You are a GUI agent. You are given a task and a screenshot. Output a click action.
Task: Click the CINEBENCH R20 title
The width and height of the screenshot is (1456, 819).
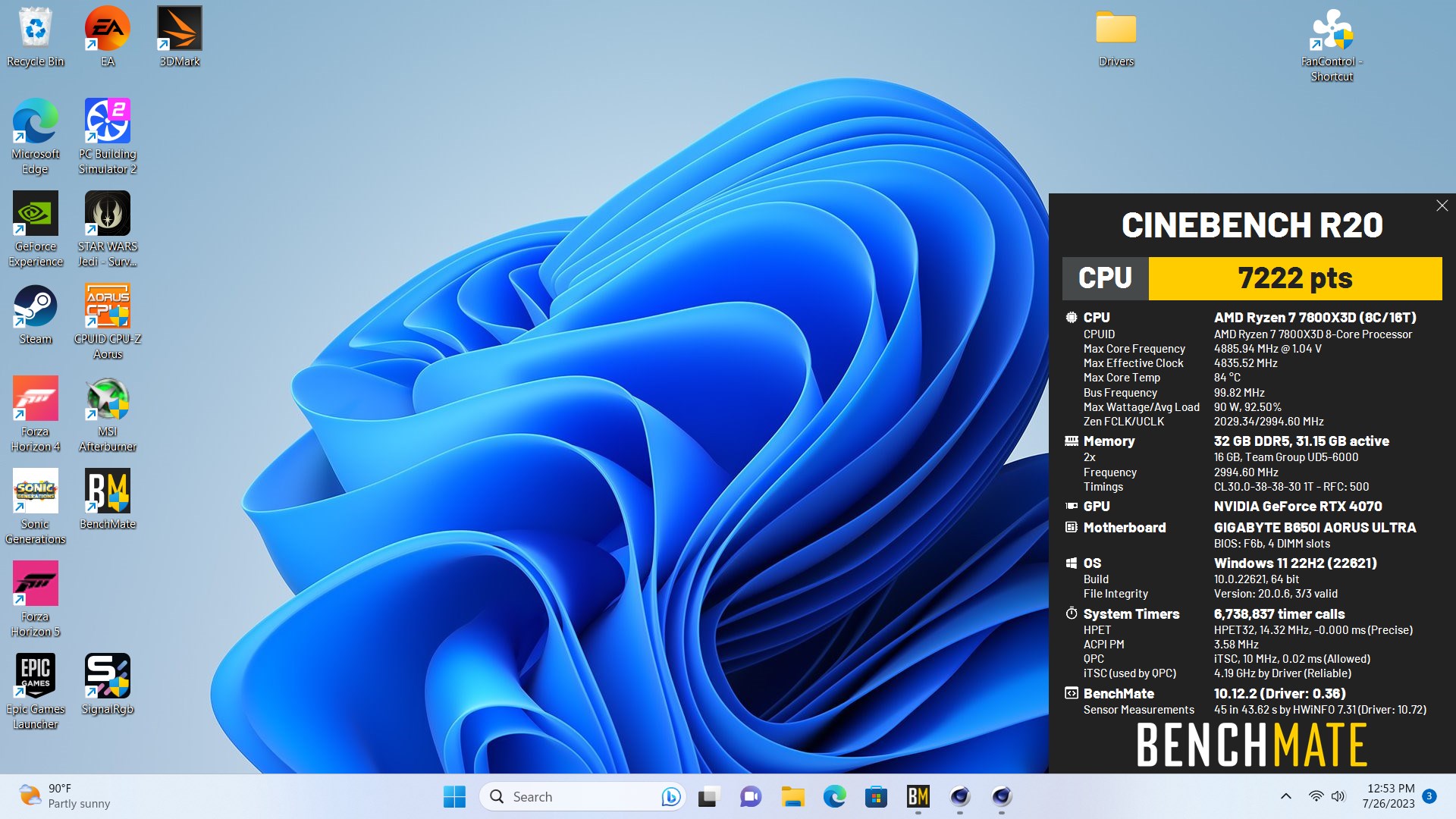1252,225
